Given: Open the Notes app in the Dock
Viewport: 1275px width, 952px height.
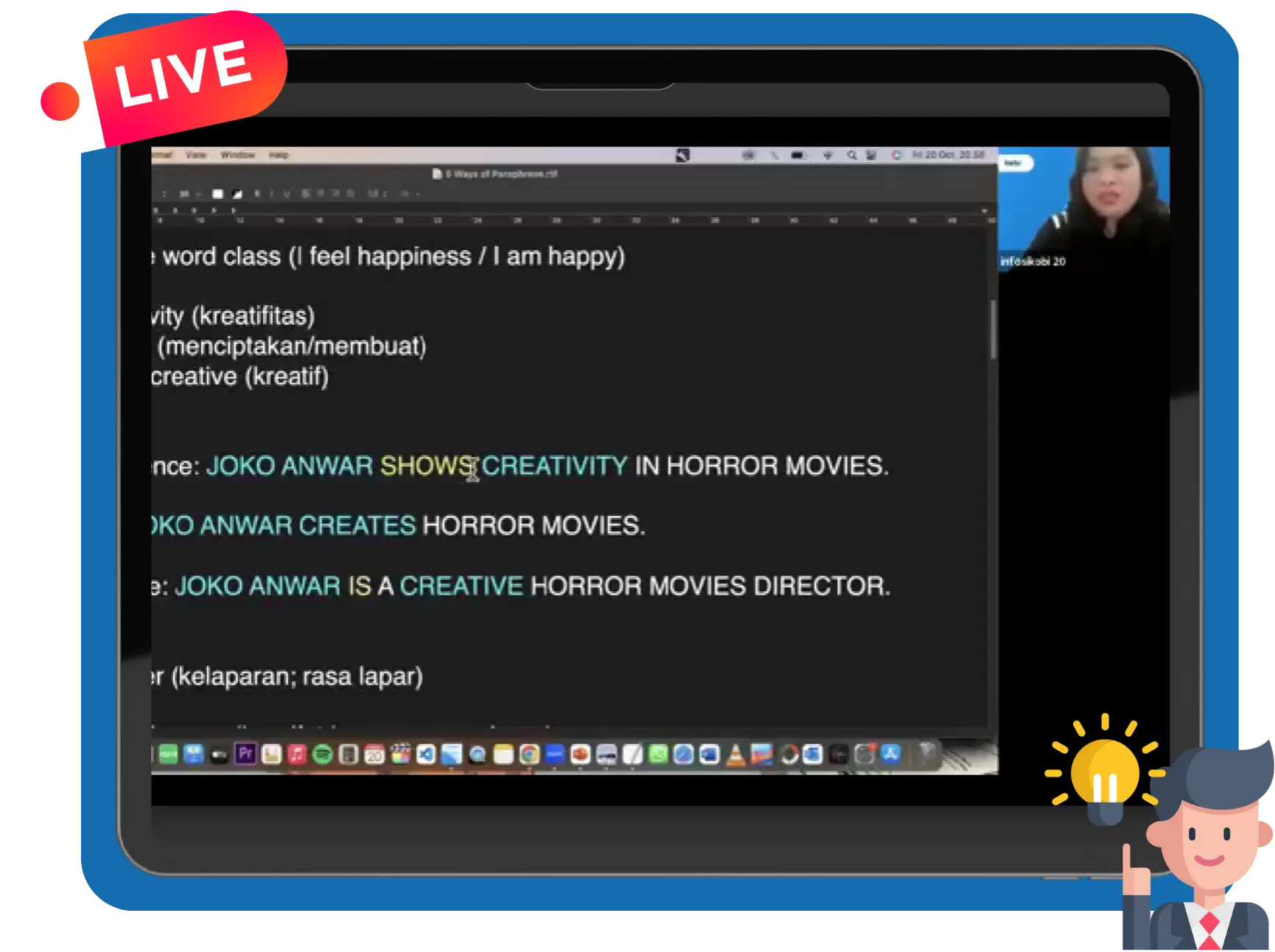Looking at the screenshot, I should [x=503, y=755].
